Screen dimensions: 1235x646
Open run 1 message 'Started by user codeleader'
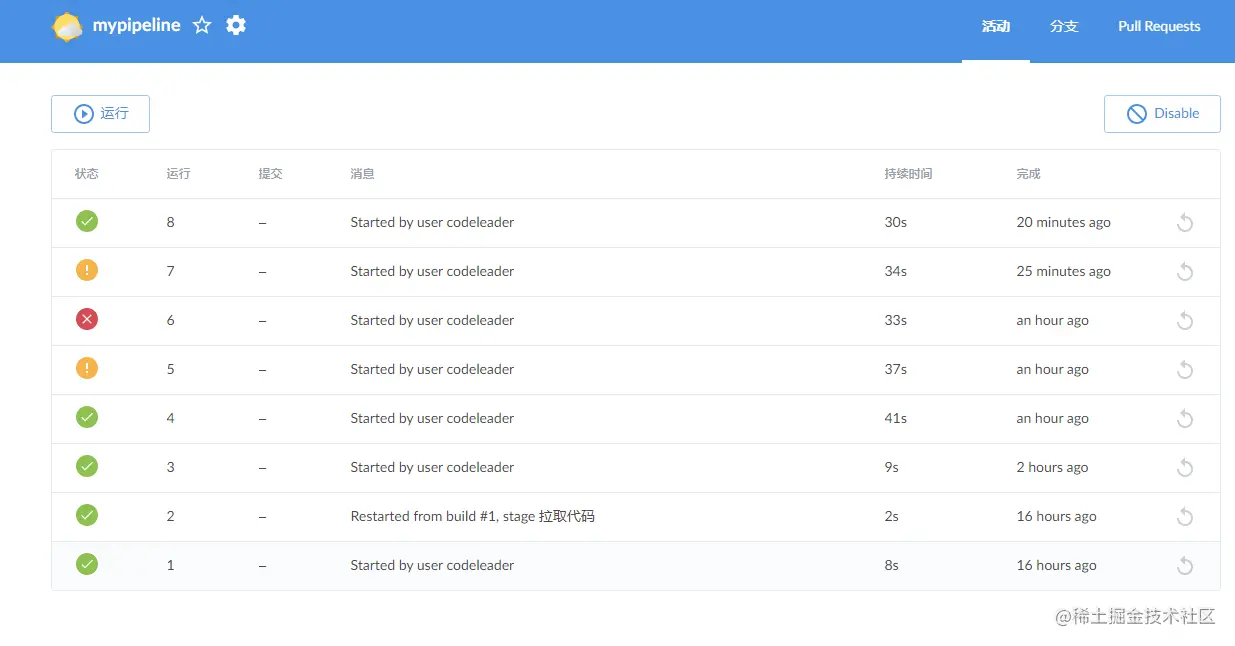point(432,565)
